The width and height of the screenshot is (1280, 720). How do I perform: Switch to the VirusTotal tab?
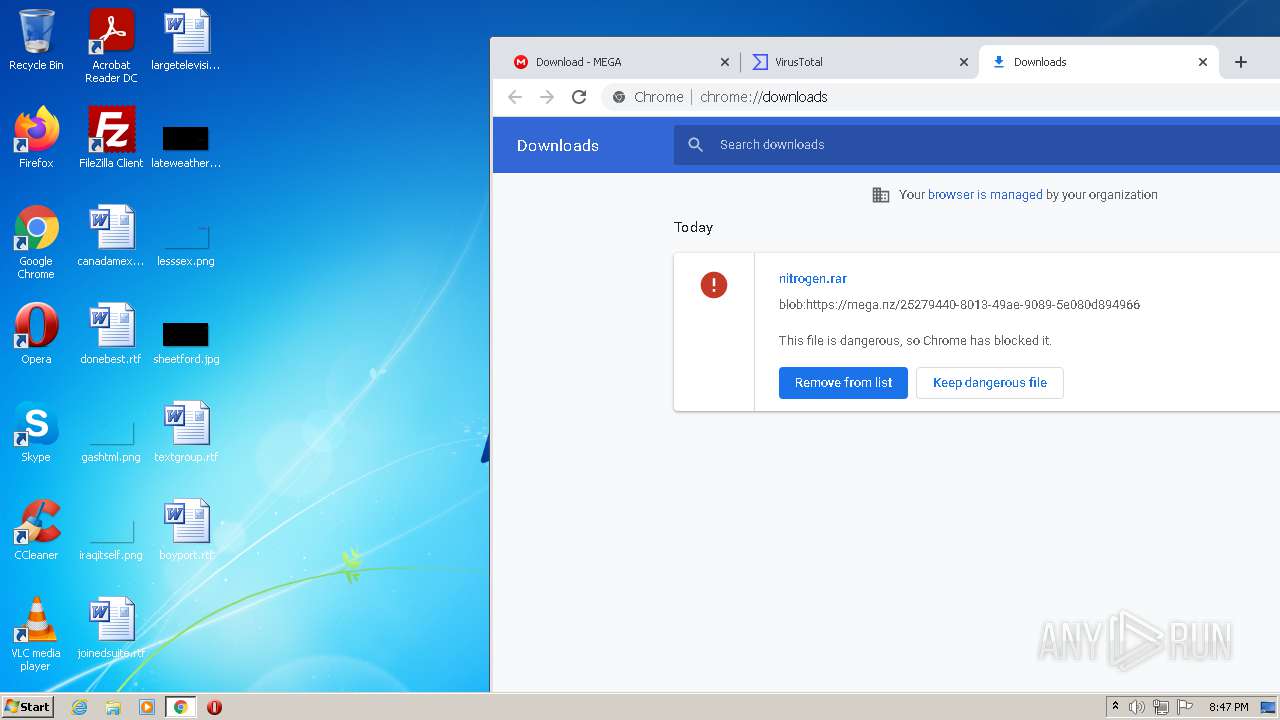tap(860, 62)
